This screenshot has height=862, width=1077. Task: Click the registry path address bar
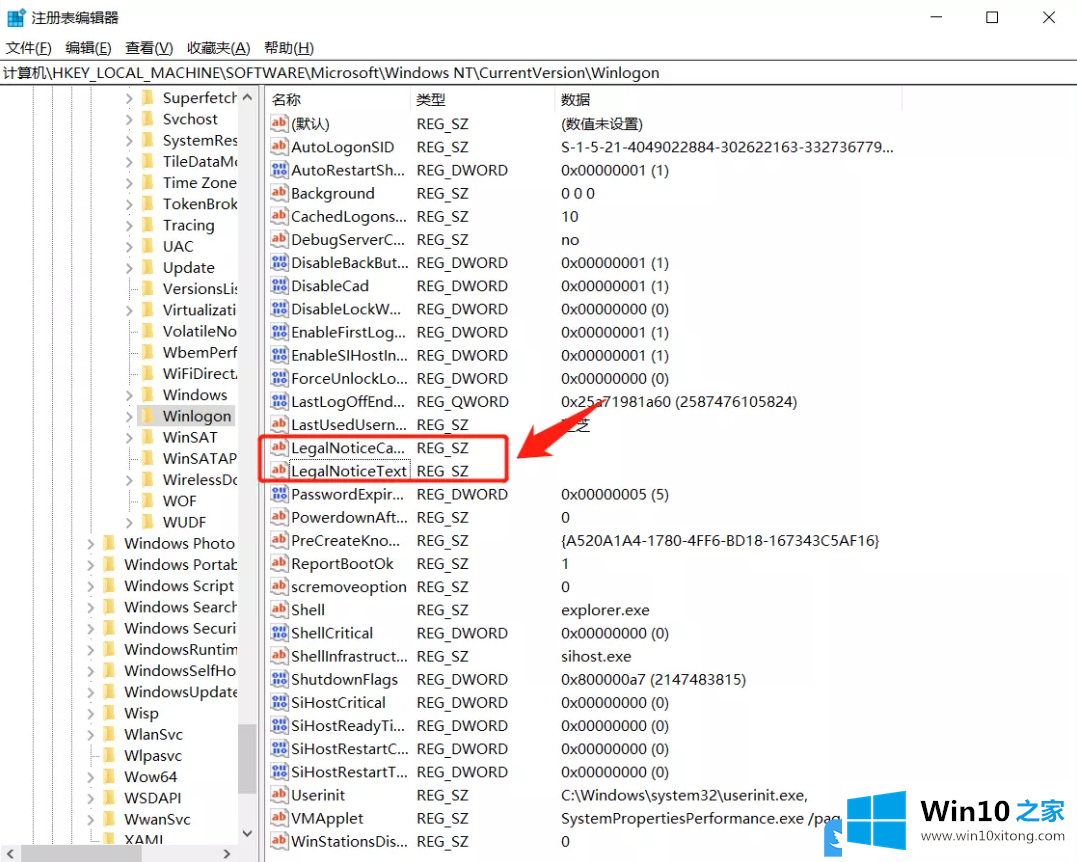click(x=538, y=73)
